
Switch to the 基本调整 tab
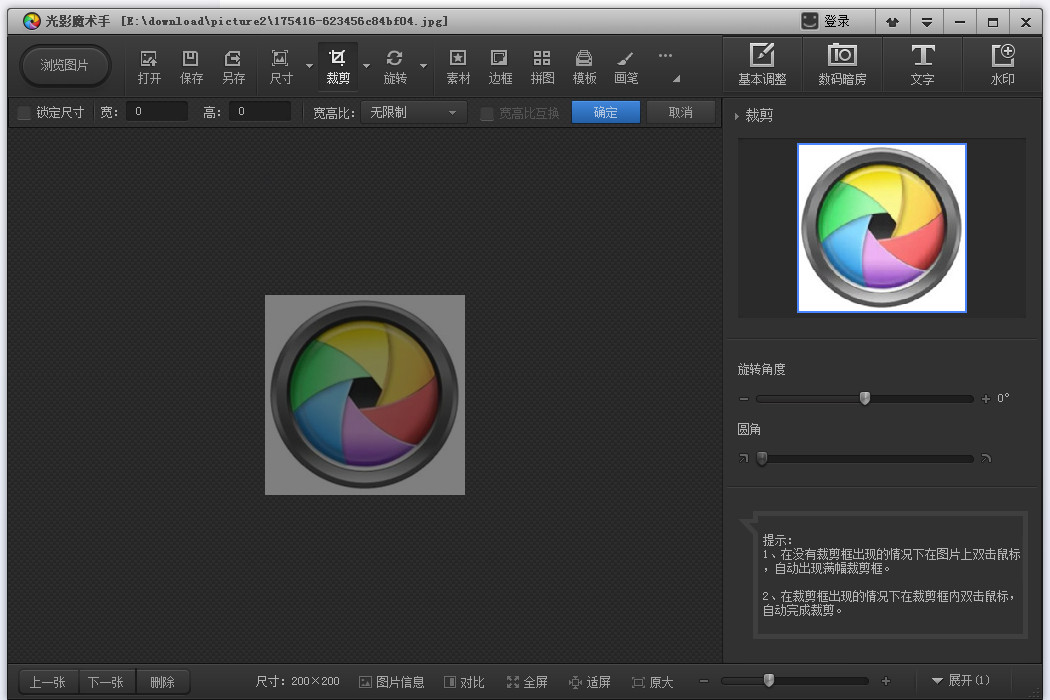coord(762,64)
